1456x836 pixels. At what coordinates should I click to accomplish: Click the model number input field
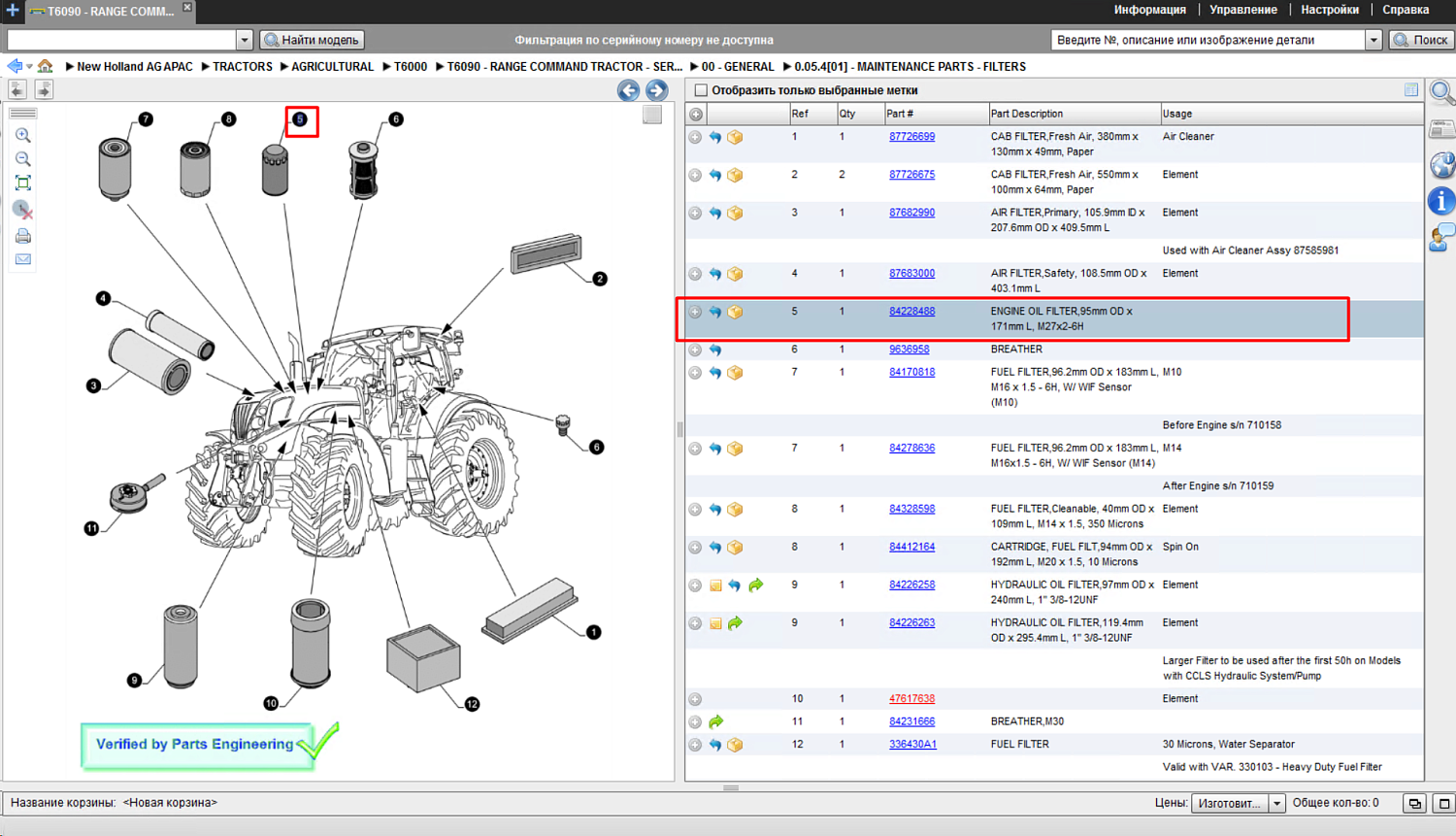[x=121, y=40]
